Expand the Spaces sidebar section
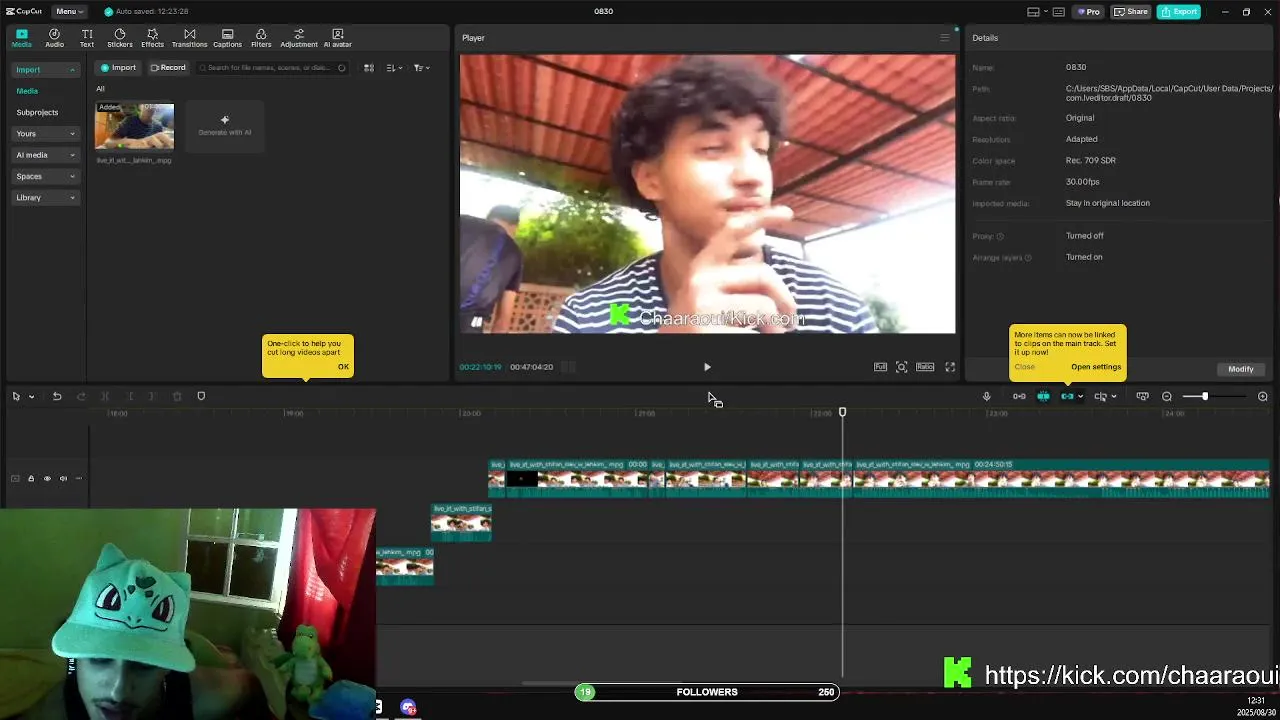 click(45, 176)
